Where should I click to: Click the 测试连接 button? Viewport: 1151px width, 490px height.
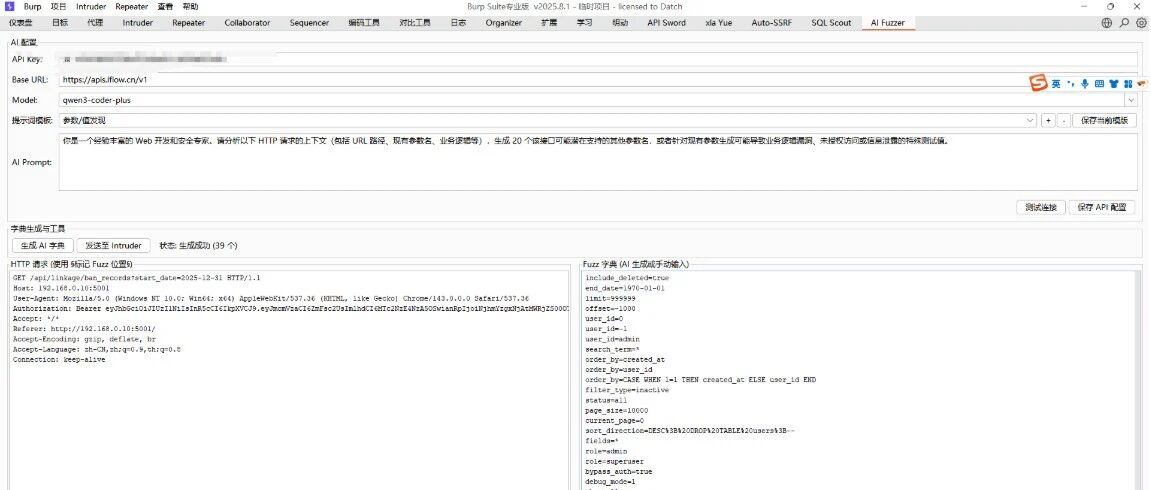click(x=1041, y=208)
